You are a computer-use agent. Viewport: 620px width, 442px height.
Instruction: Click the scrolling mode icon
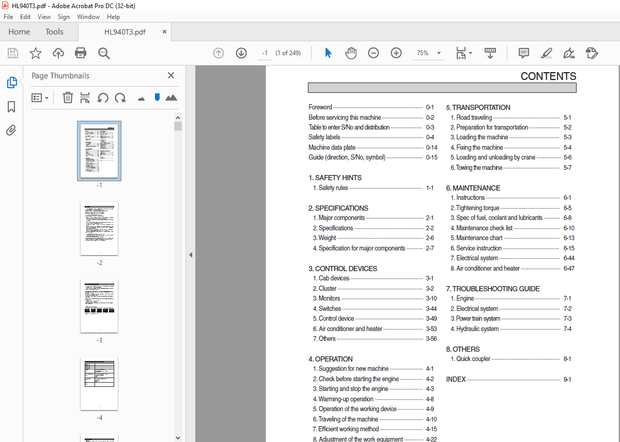[490, 53]
